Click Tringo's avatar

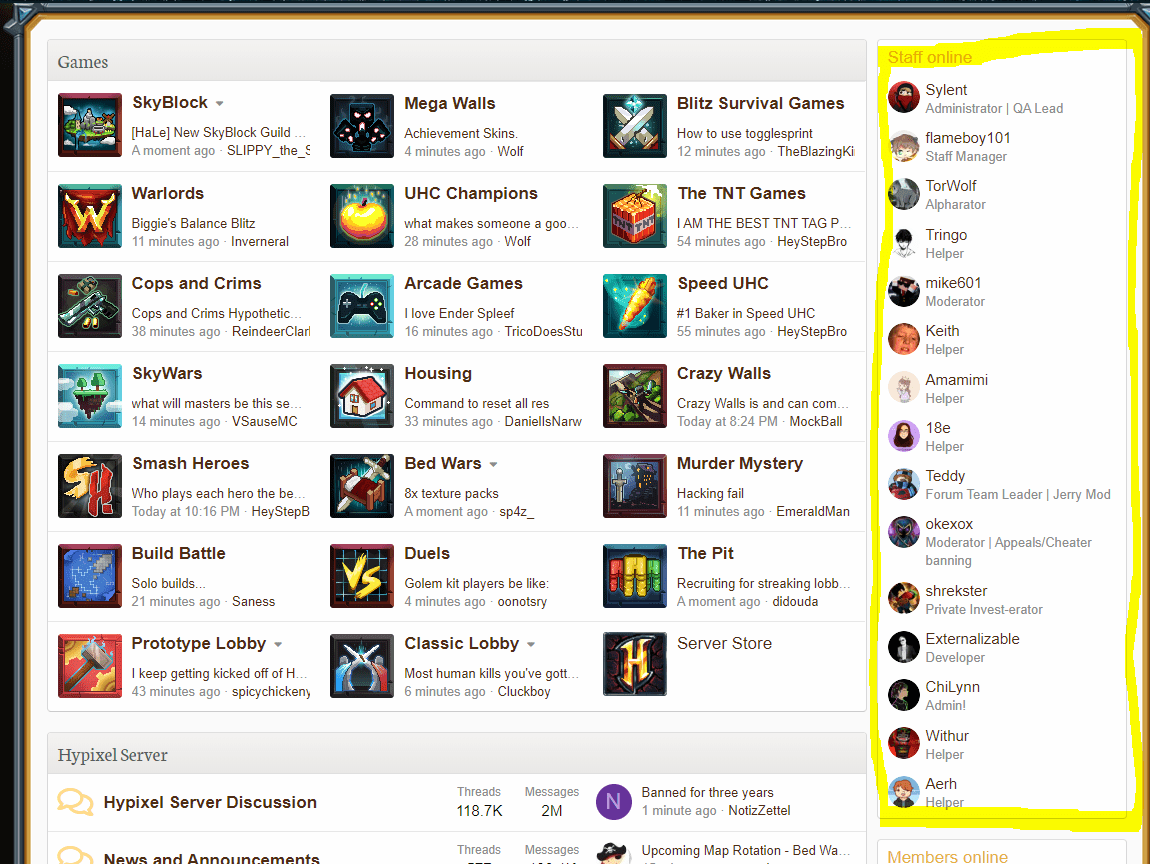point(904,243)
